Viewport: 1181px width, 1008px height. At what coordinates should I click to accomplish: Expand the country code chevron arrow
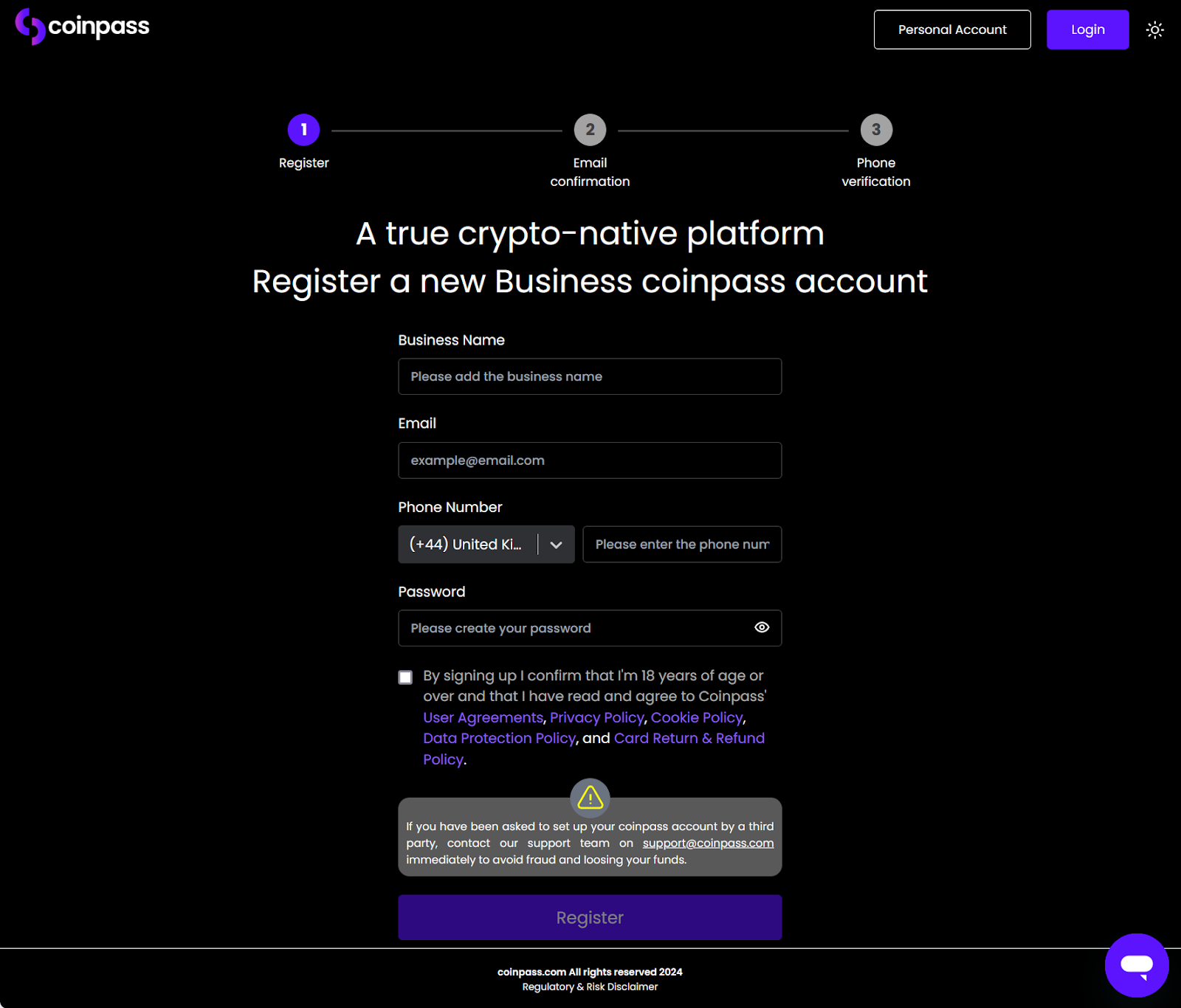[557, 545]
